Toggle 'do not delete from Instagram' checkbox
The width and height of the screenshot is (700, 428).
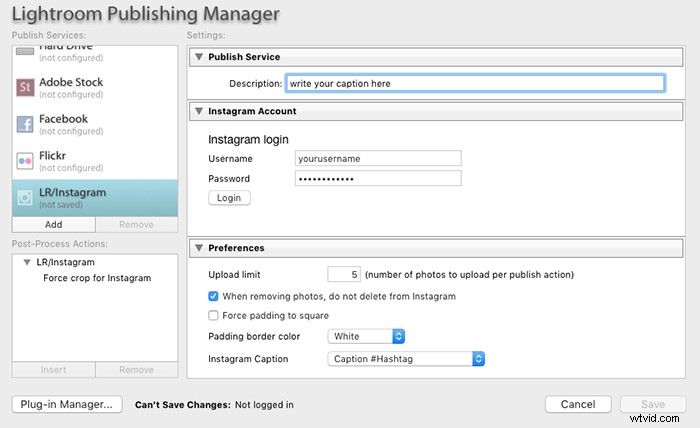pos(214,296)
